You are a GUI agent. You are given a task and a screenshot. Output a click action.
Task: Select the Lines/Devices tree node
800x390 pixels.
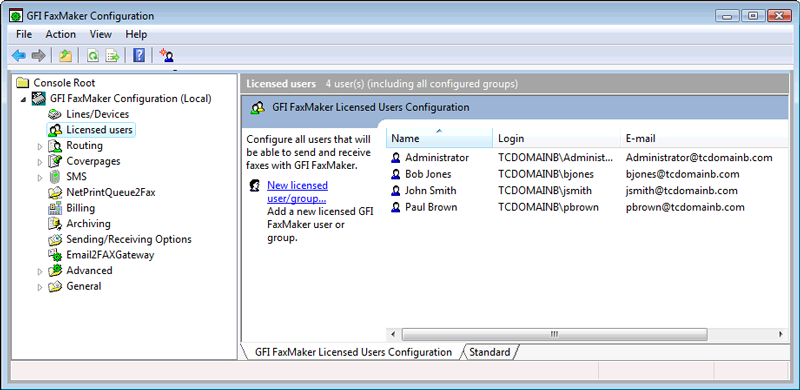click(97, 114)
